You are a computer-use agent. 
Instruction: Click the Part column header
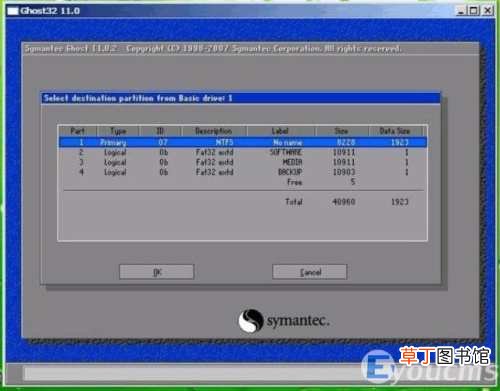(x=78, y=131)
